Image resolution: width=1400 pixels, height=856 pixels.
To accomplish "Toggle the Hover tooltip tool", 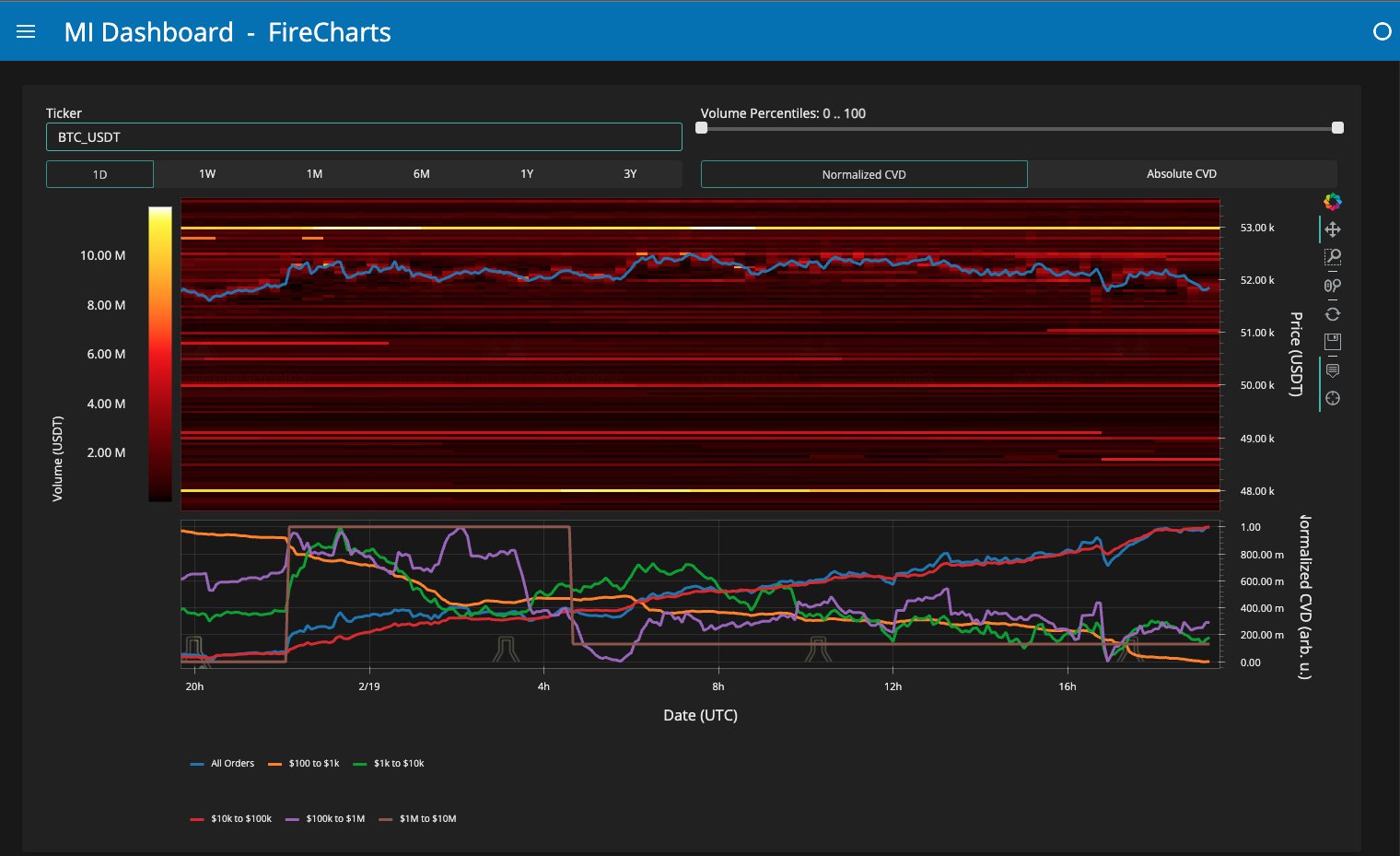I will coord(1332,370).
